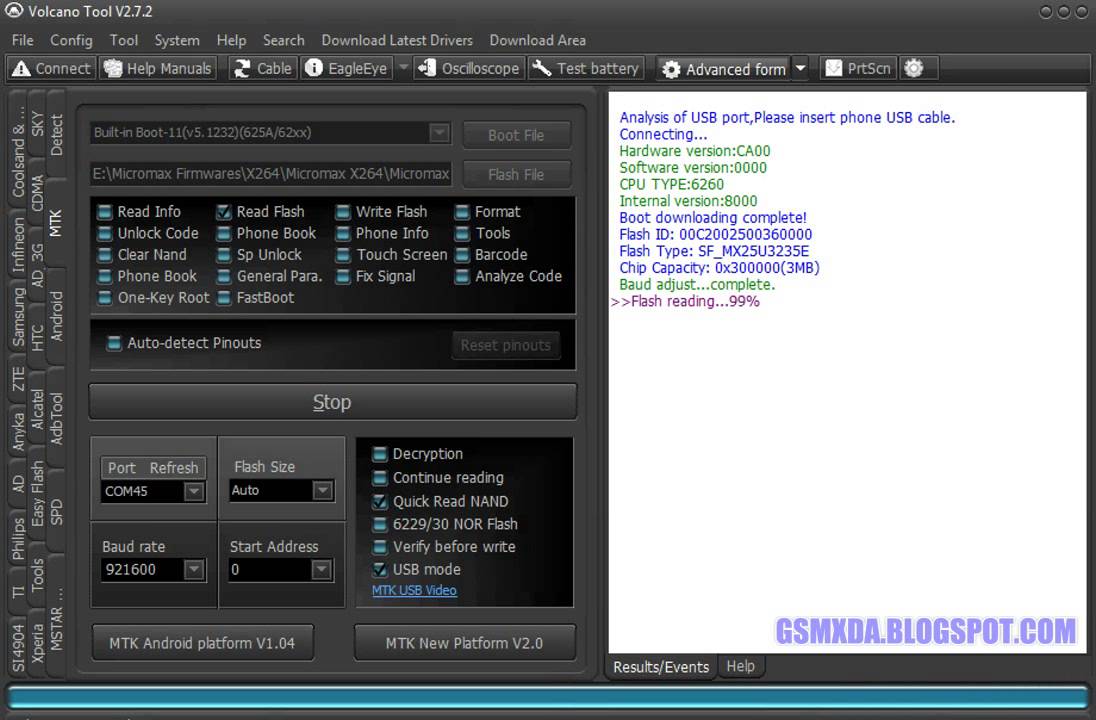Image resolution: width=1096 pixels, height=720 pixels.
Task: Switch to the Help tab in results panel
Action: [740, 666]
